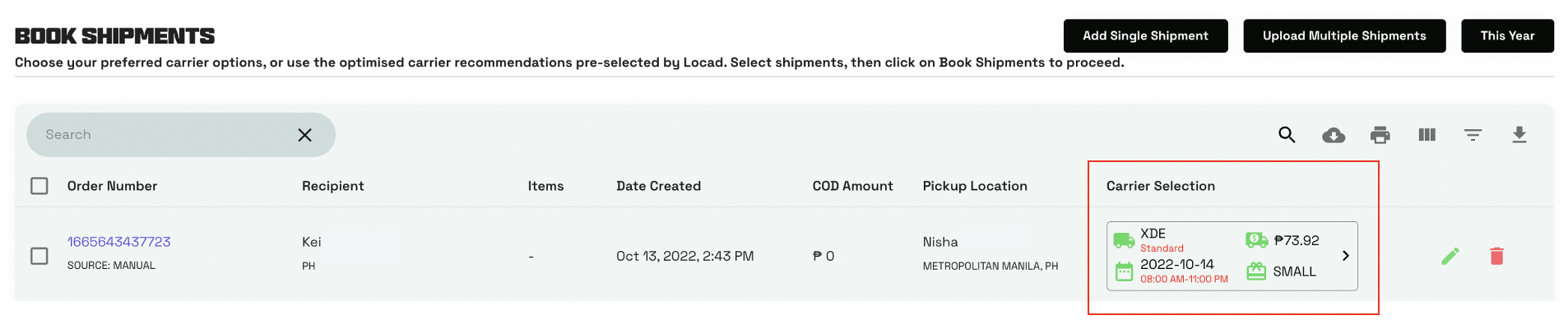Viewport: 1568px width, 334px height.
Task: Edit the shipment with pencil icon
Action: [1450, 256]
